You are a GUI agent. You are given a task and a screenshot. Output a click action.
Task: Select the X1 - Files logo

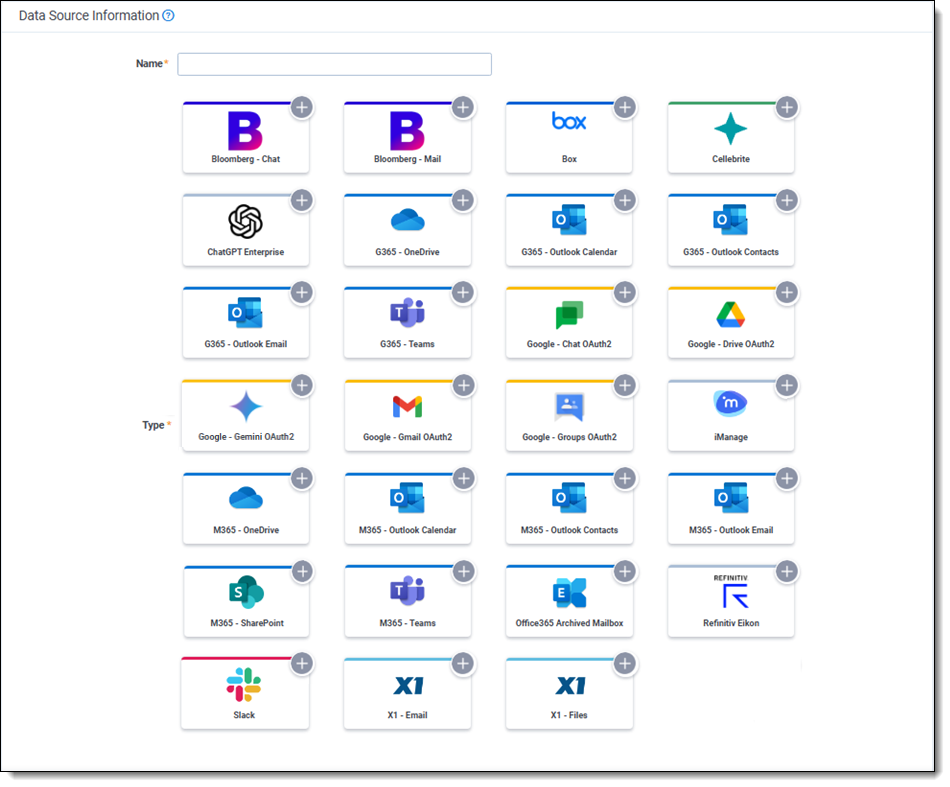tap(570, 686)
